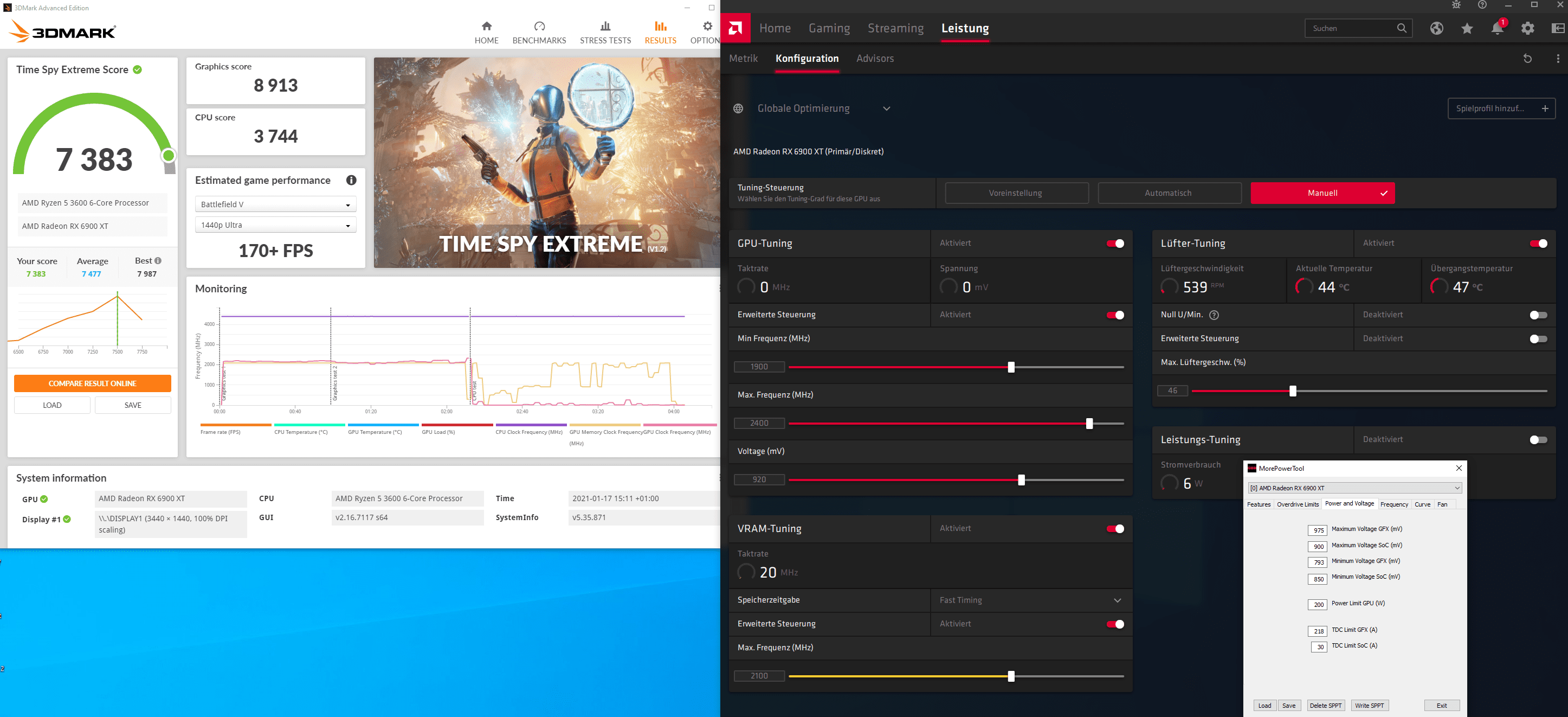Click the Min Frequenz slider handle

pyautogui.click(x=1011, y=367)
